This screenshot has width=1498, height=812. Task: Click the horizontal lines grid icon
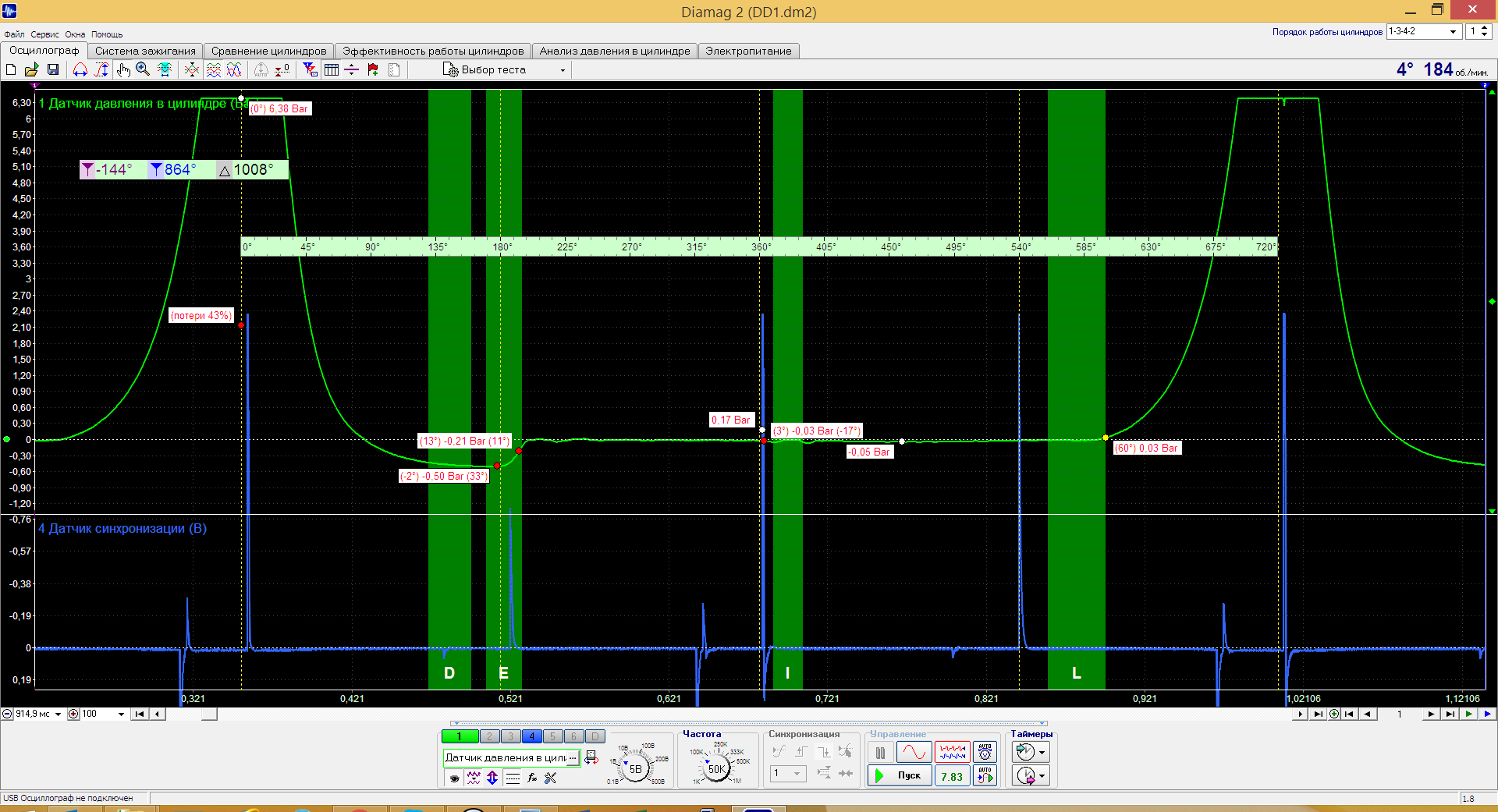pyautogui.click(x=513, y=778)
